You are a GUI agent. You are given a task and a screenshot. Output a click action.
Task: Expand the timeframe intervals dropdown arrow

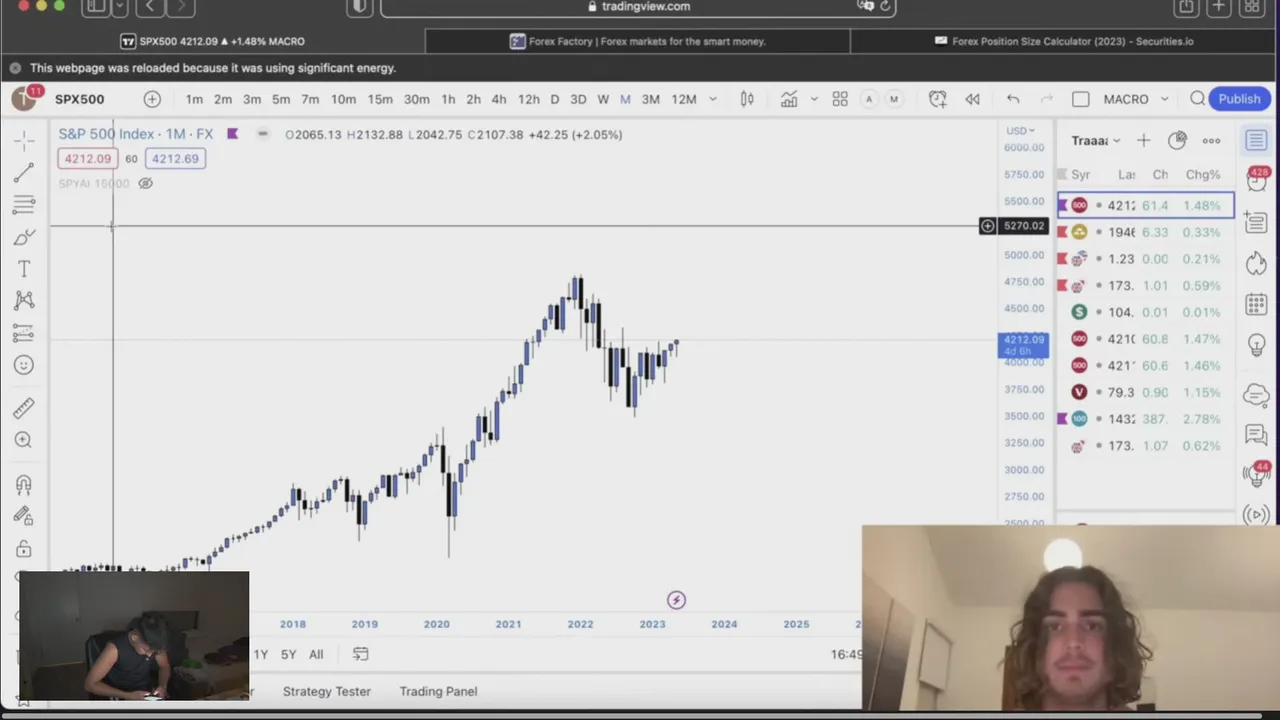click(x=713, y=99)
